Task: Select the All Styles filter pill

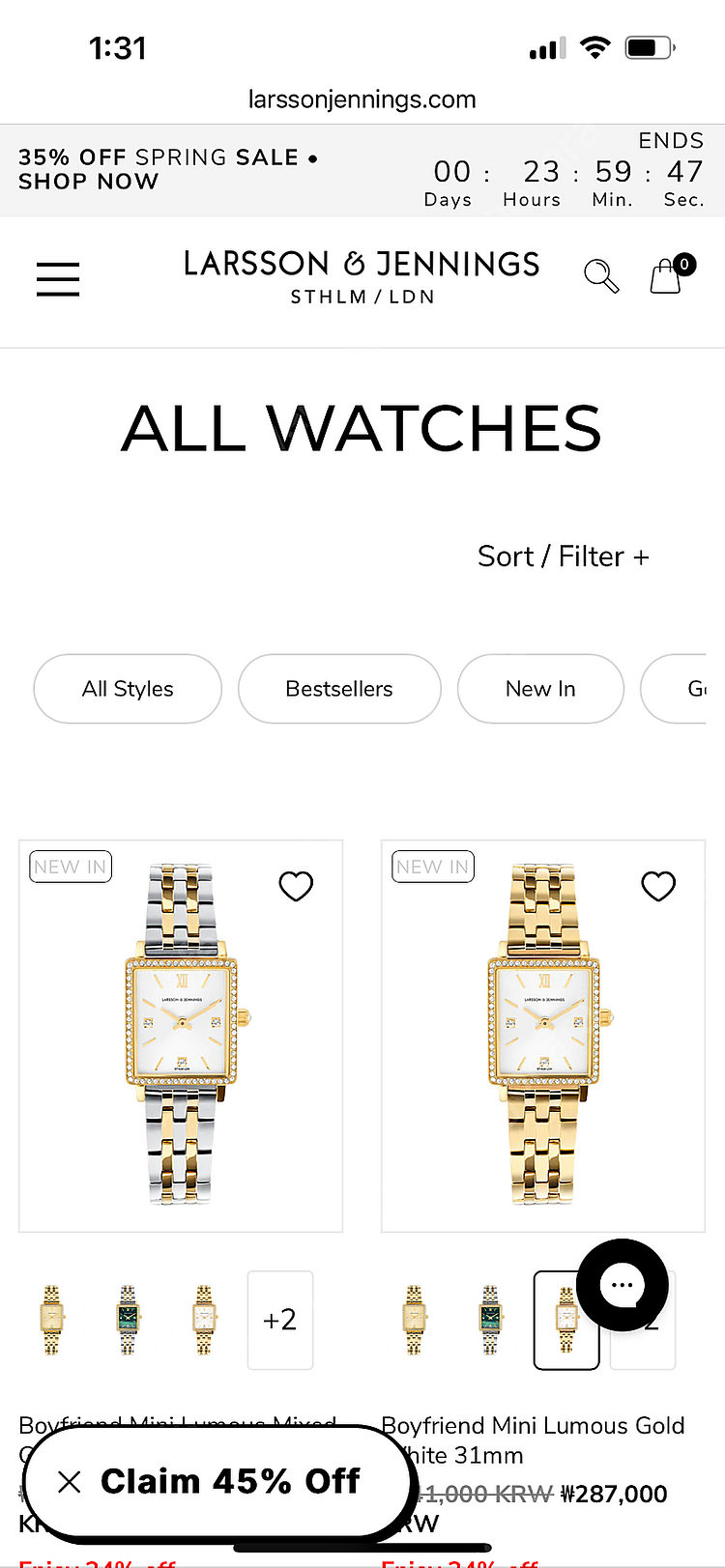Action: pos(128,689)
